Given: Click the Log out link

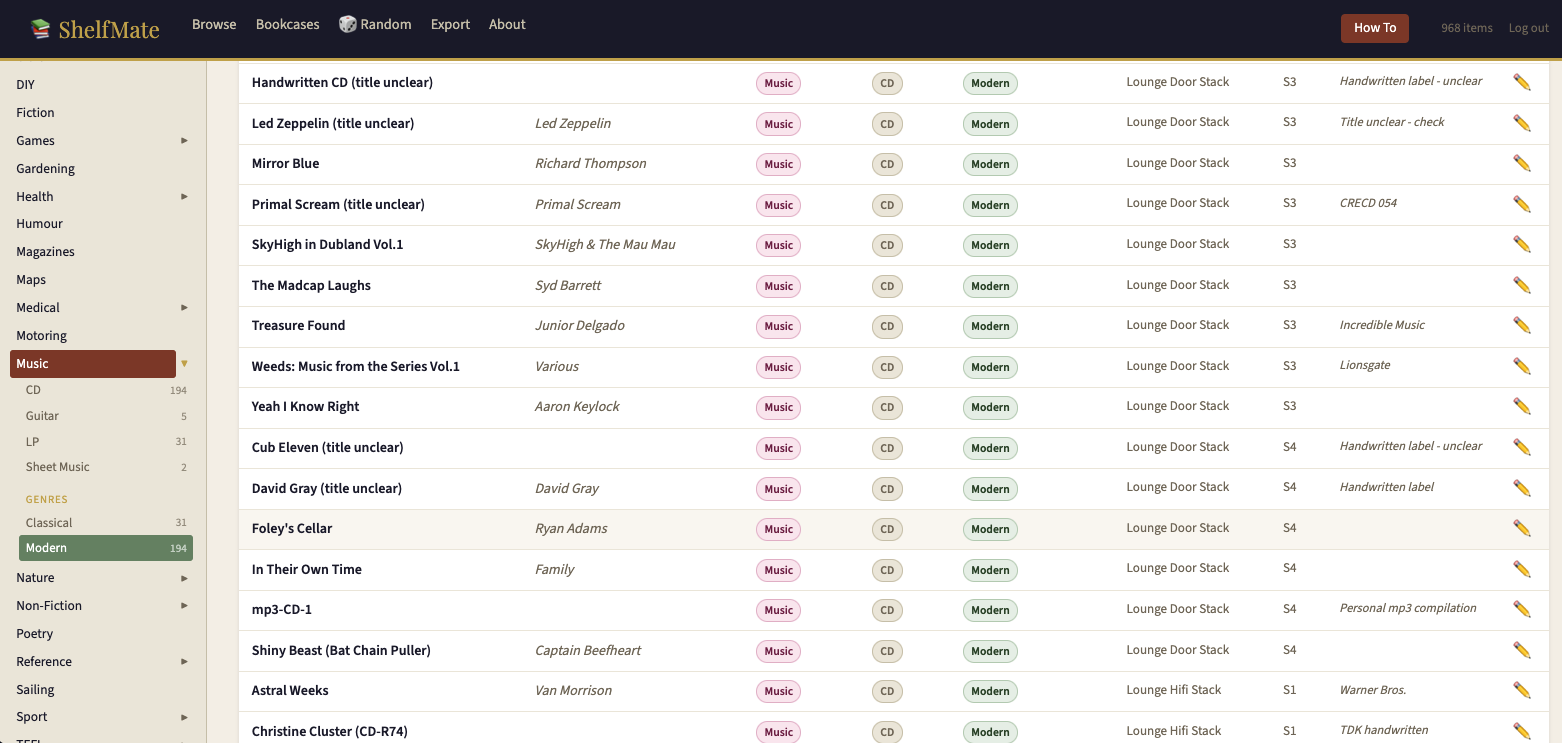Looking at the screenshot, I should [1529, 28].
